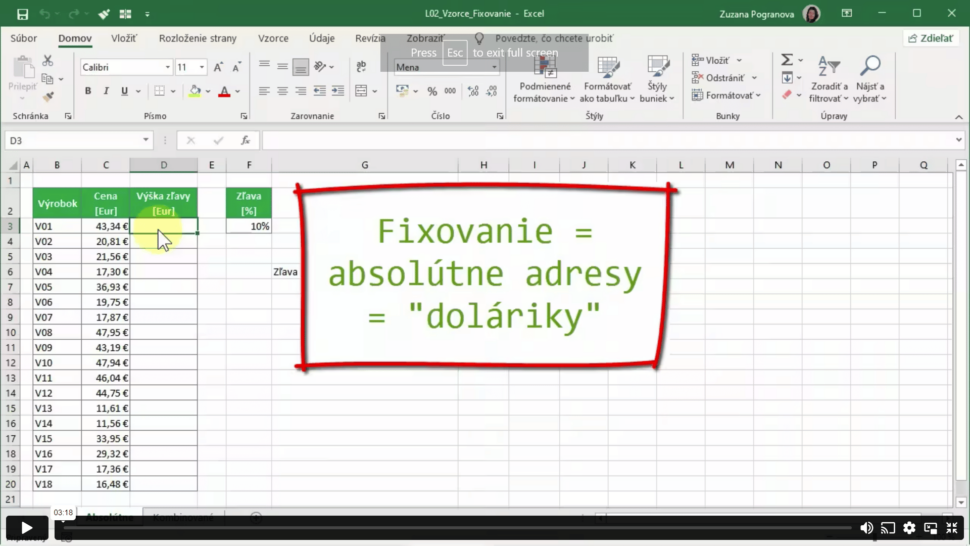Click the percent style icon
This screenshot has width=970, height=546.
coord(432,91)
